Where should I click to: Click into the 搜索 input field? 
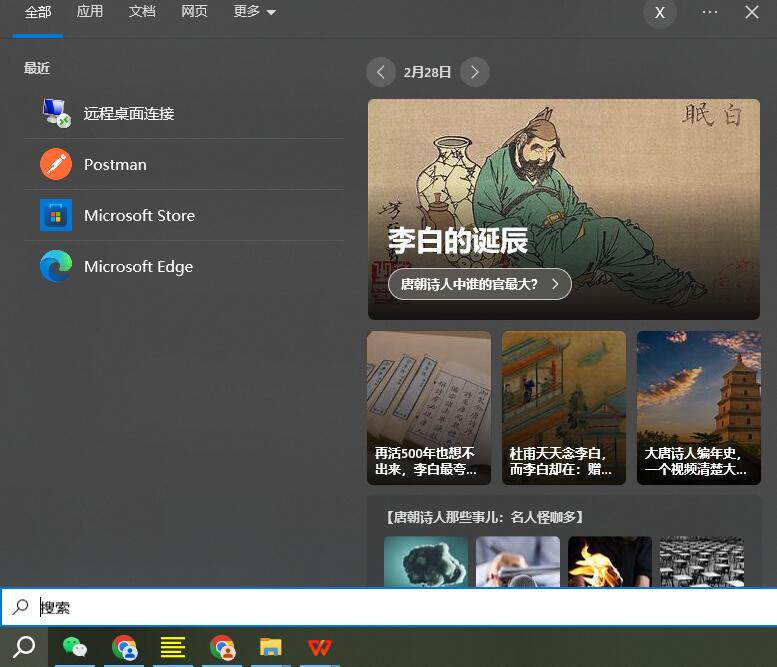click(388, 607)
